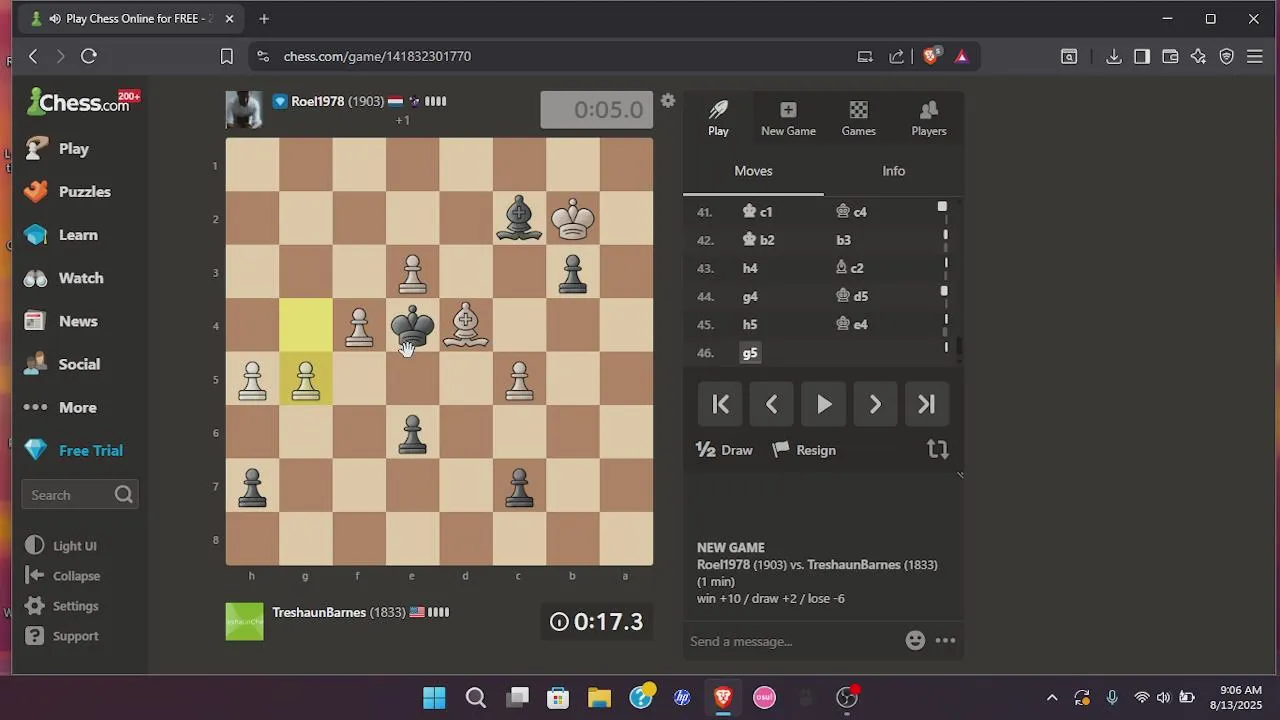Screen dimensions: 1280x720
Task: Click the black bishop on c2
Action: coord(519,219)
